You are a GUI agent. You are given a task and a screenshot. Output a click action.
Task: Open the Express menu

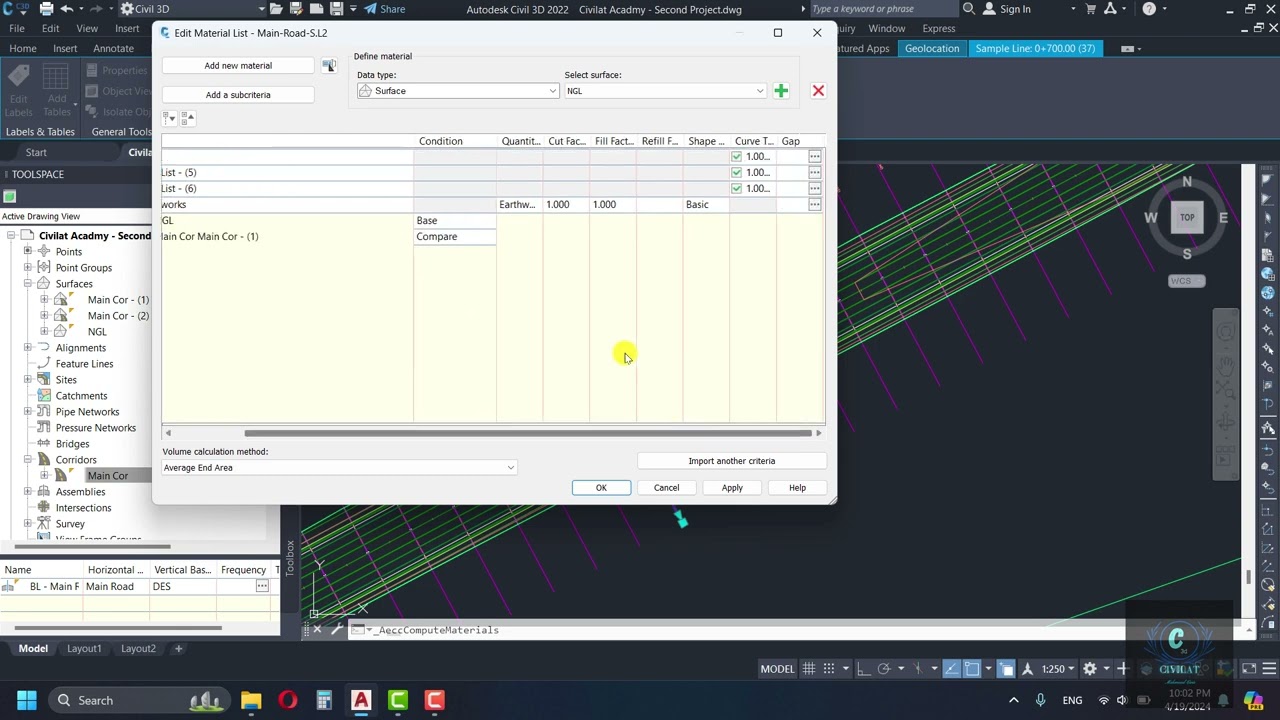point(939,28)
